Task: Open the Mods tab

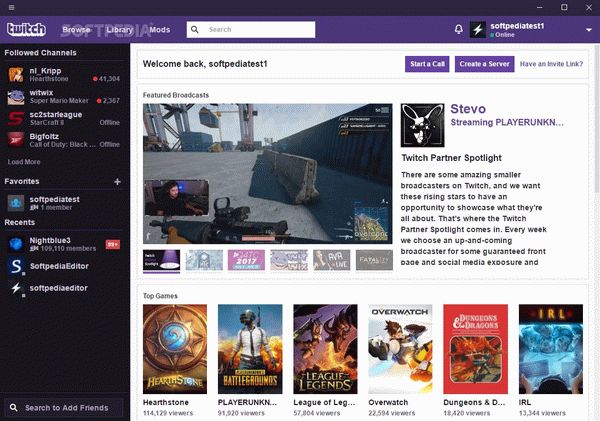Action: click(x=160, y=29)
